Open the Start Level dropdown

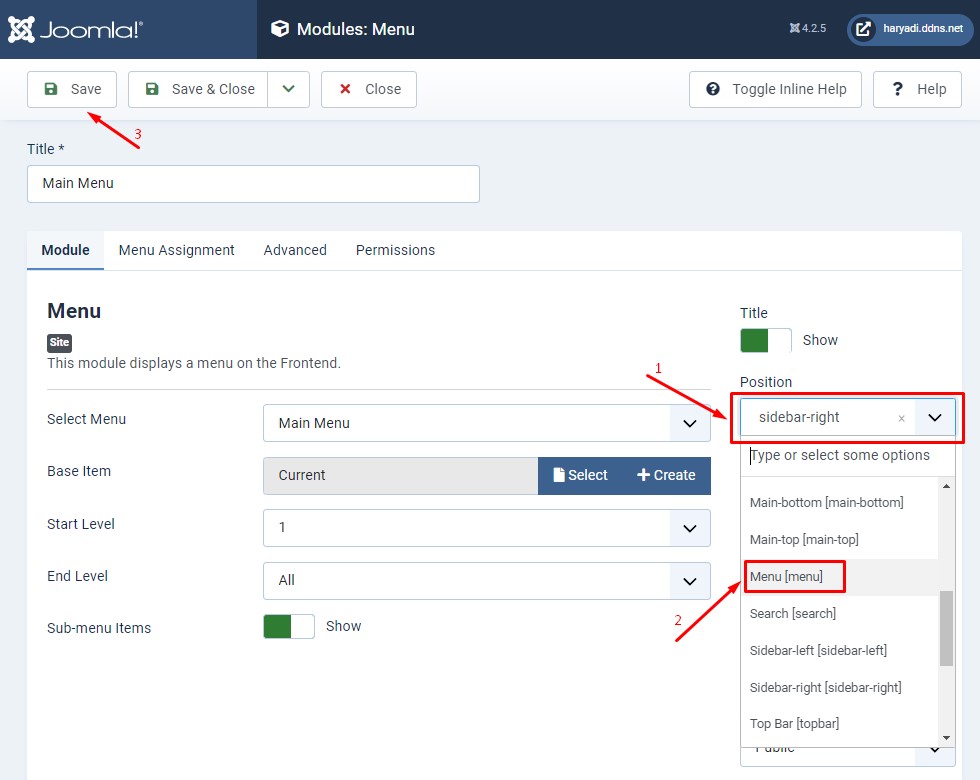point(487,527)
